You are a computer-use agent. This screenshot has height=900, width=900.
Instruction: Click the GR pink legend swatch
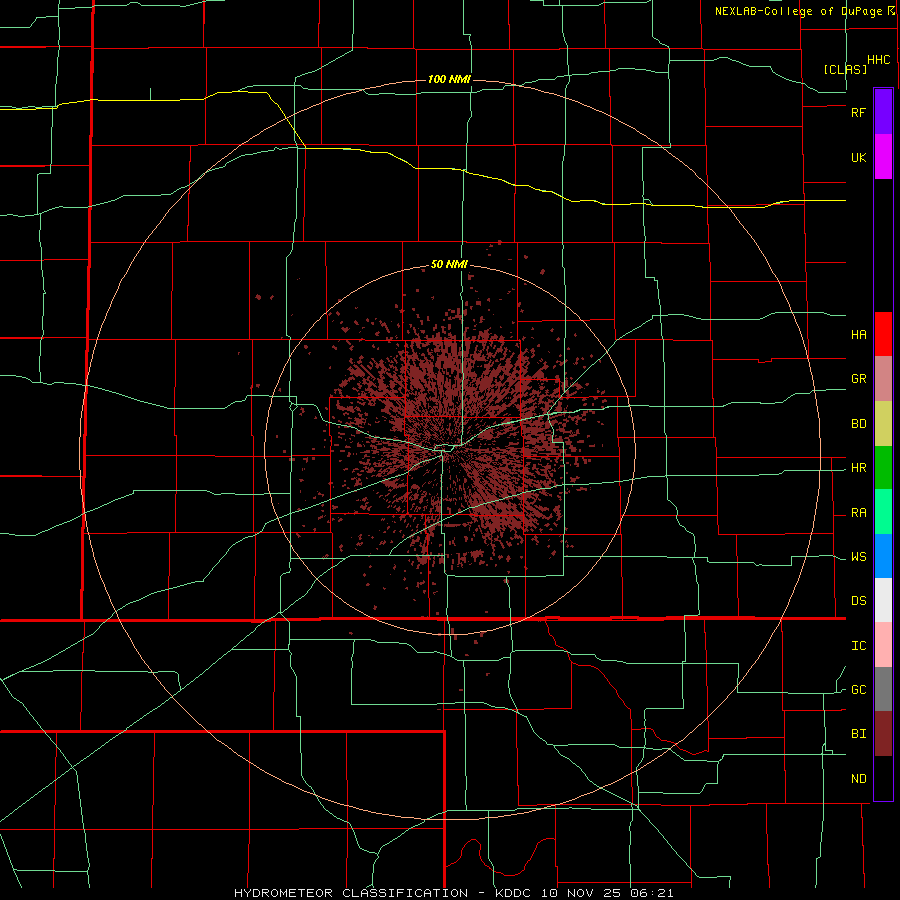[x=883, y=379]
